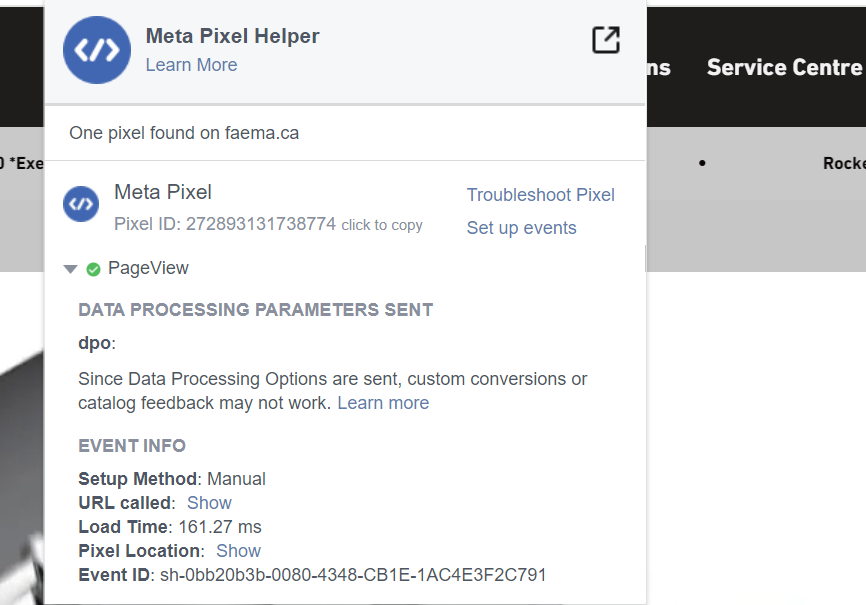Collapse the PageView event disclosure triangle
Screen dimensions: 866x605
(70, 269)
